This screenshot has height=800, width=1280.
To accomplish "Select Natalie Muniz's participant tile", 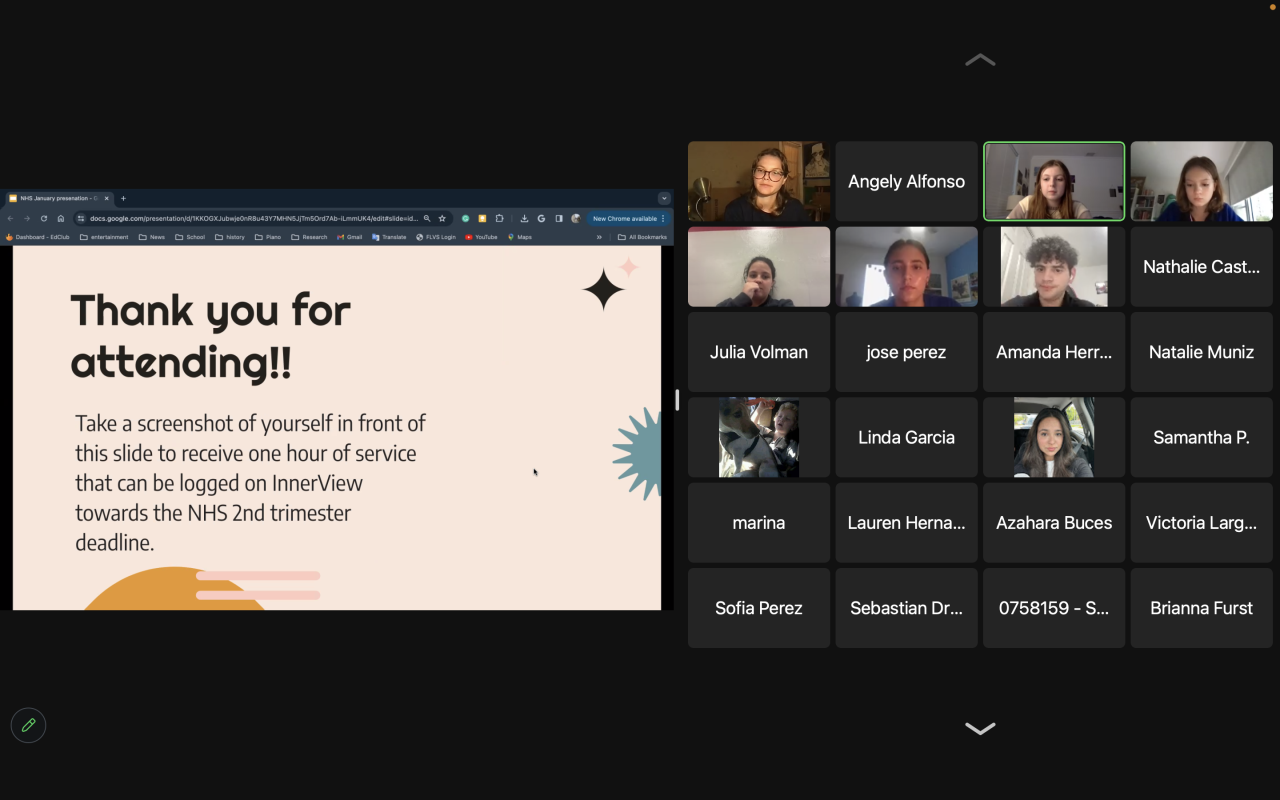I will click(x=1202, y=352).
